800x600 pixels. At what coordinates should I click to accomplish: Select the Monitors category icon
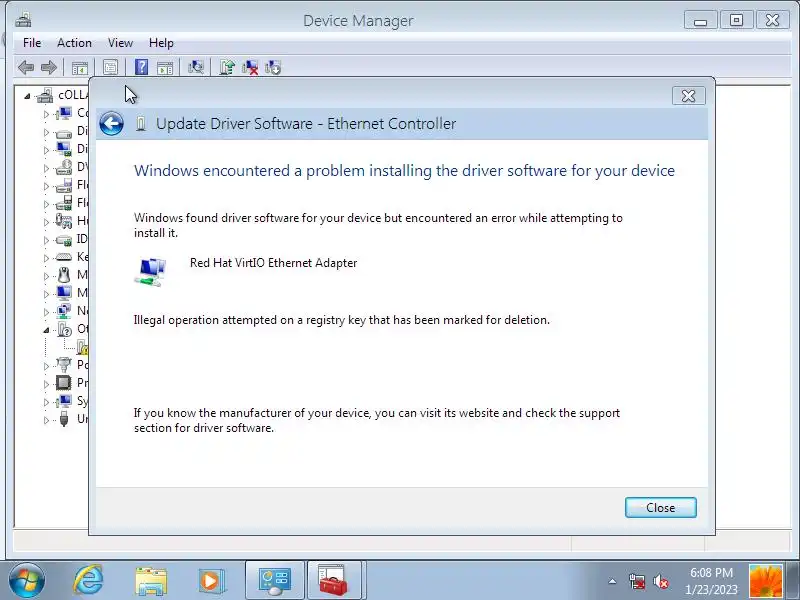point(64,292)
